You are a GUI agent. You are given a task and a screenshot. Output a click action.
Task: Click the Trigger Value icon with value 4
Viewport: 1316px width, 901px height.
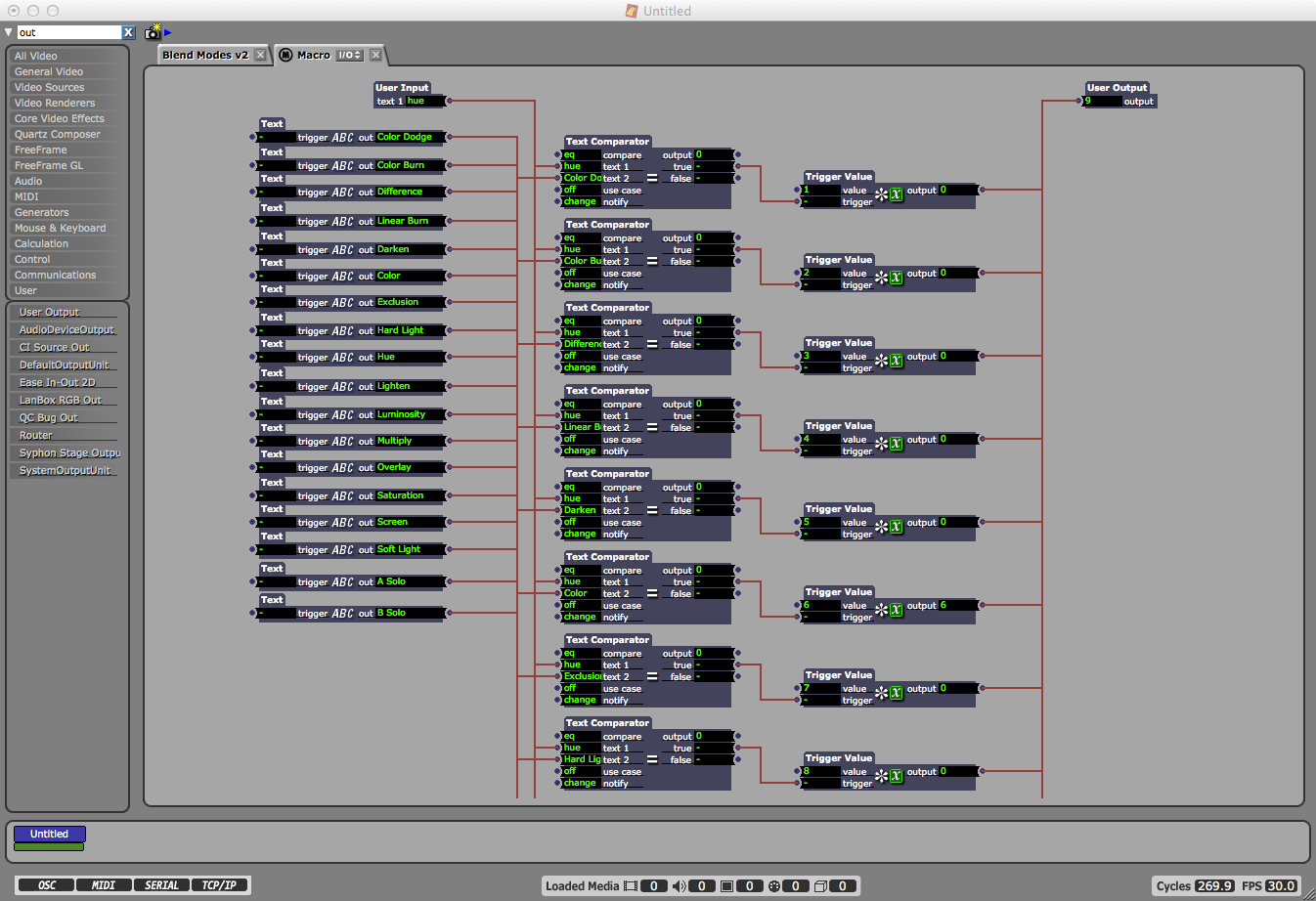click(889, 444)
